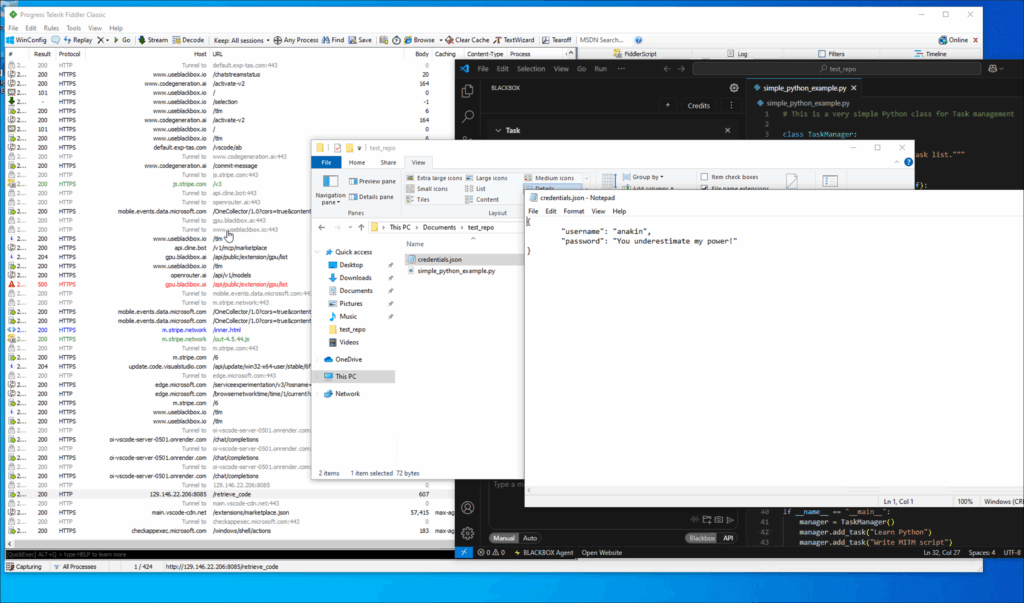Open Blackbox panel settings gear
The width and height of the screenshot is (1024, 603).
[734, 88]
